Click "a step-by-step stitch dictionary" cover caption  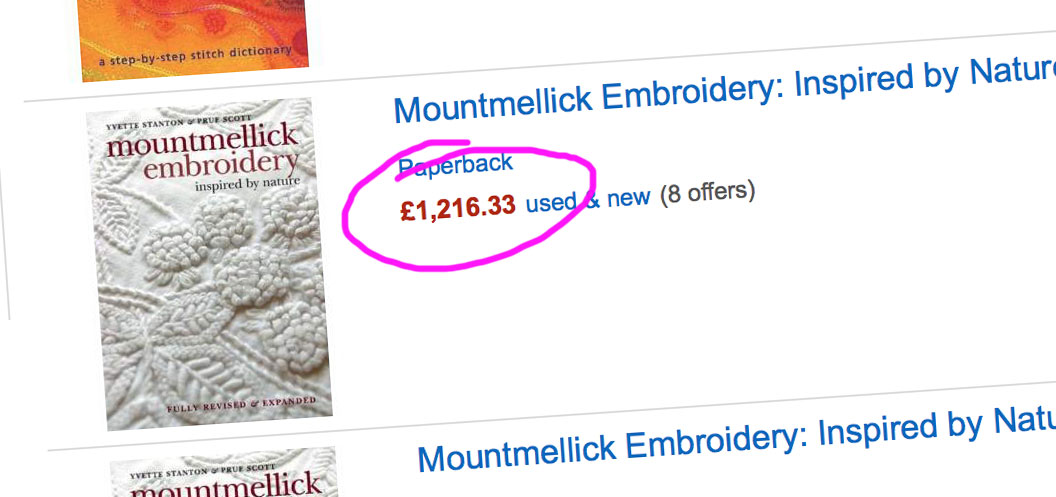[x=197, y=57]
